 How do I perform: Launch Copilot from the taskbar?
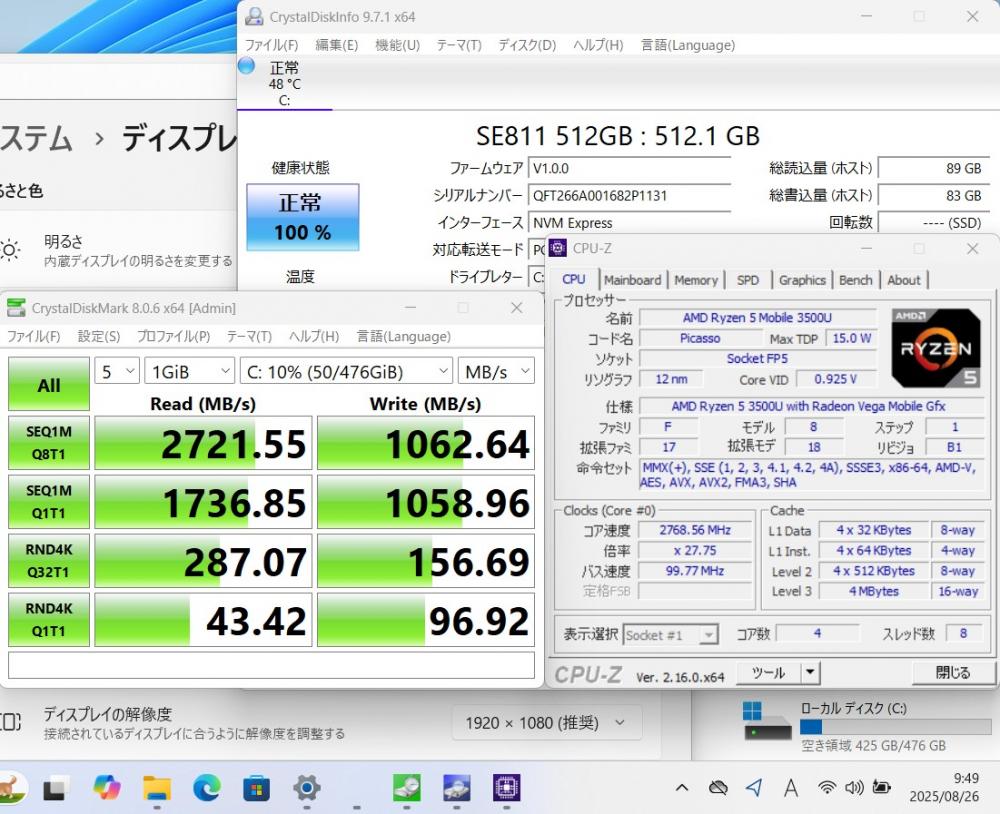point(107,788)
